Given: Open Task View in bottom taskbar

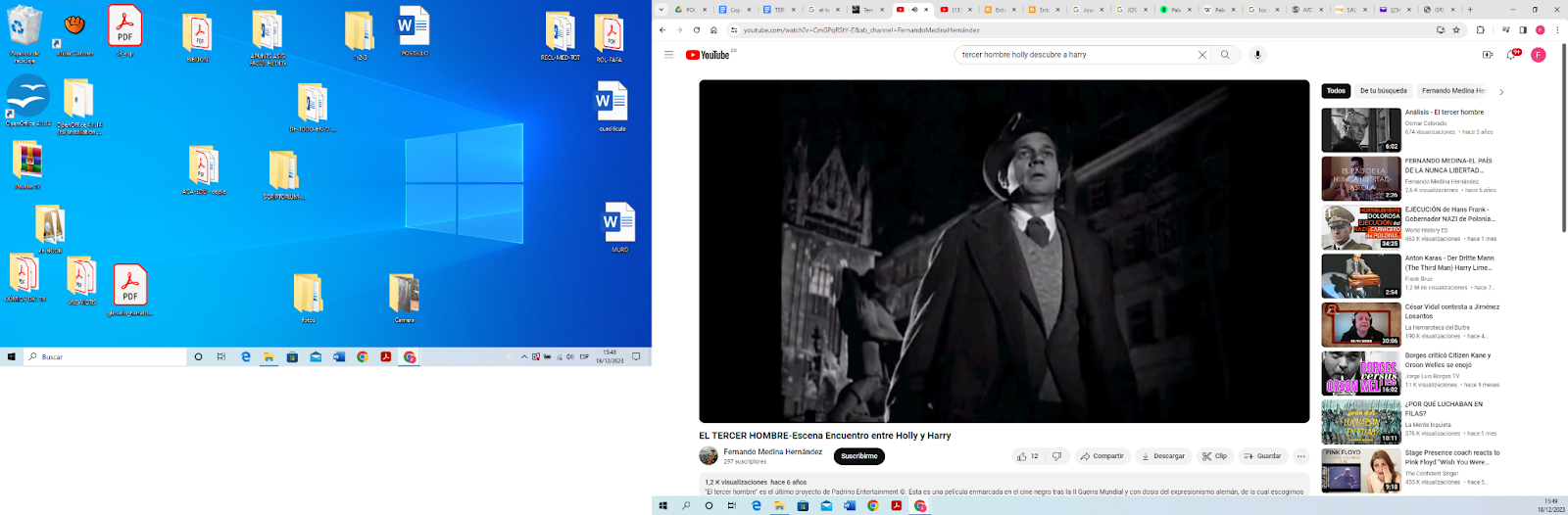Looking at the screenshot, I should click(732, 506).
